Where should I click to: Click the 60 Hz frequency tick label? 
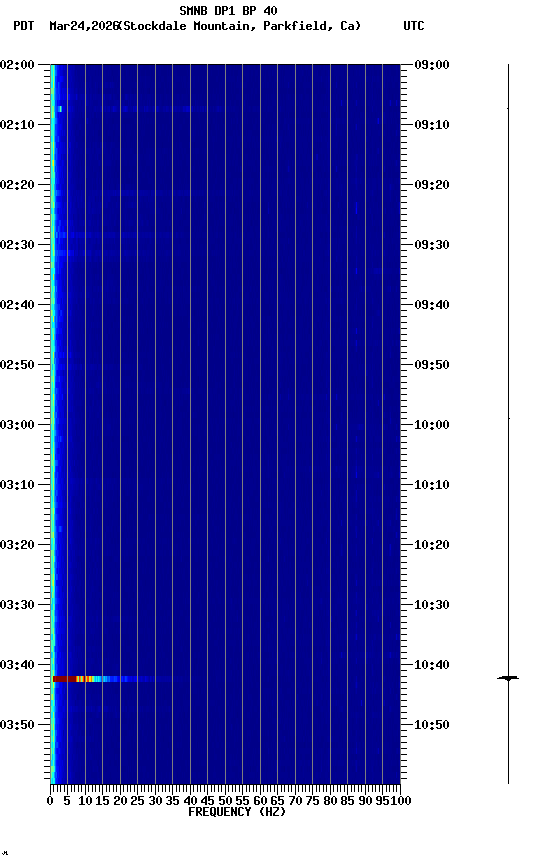point(260,801)
